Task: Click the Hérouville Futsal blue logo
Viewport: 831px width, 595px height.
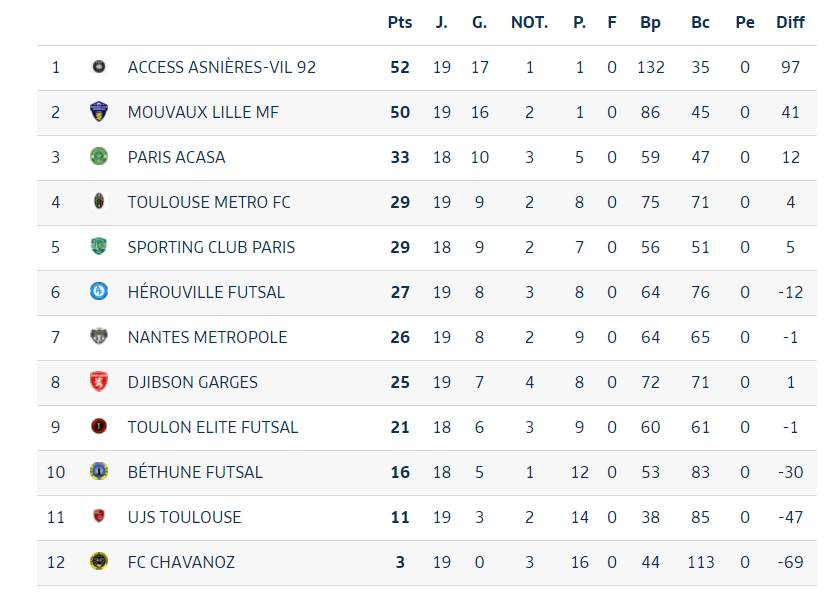Action: point(99,291)
